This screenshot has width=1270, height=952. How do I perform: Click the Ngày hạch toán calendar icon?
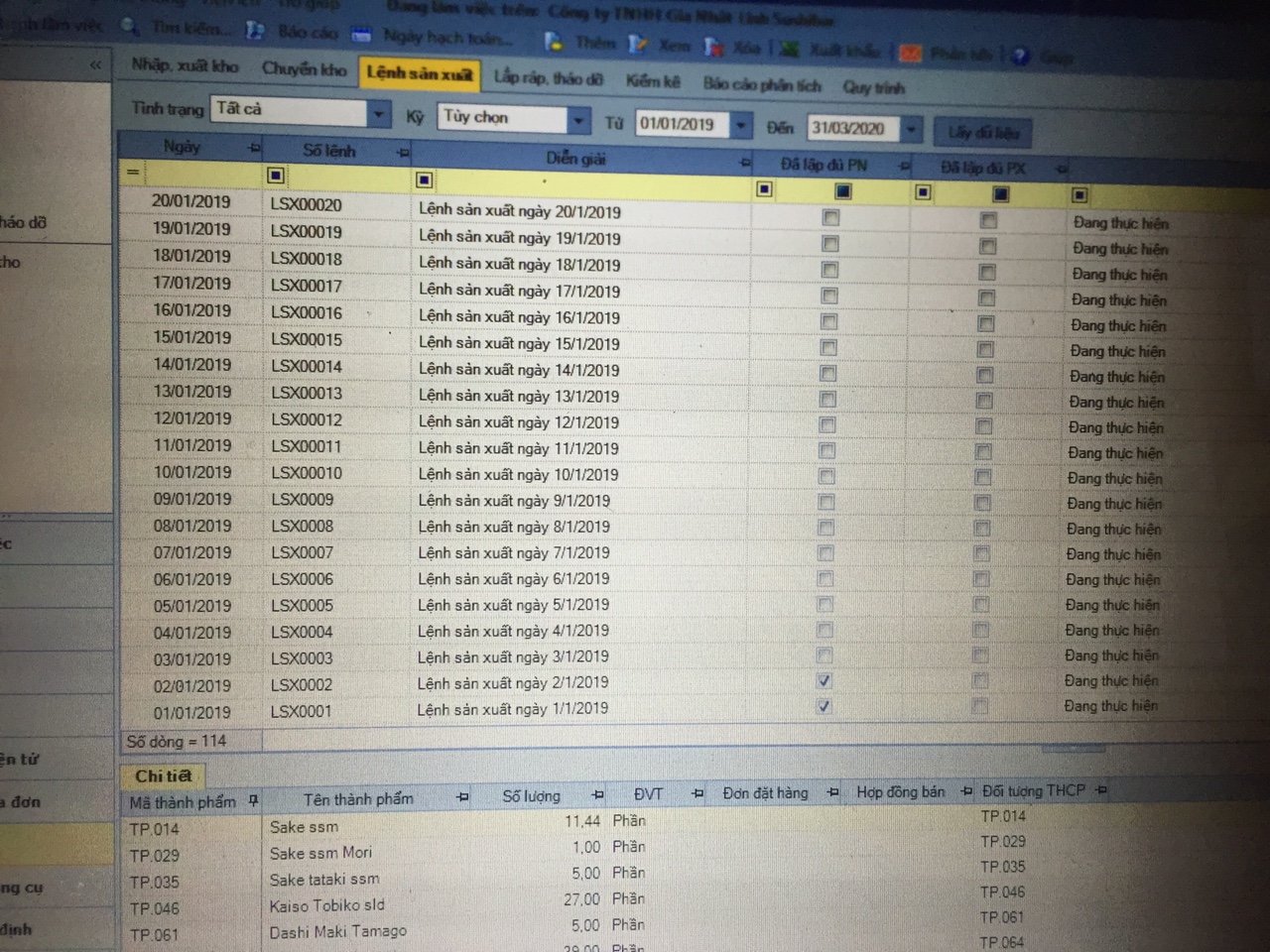(361, 35)
